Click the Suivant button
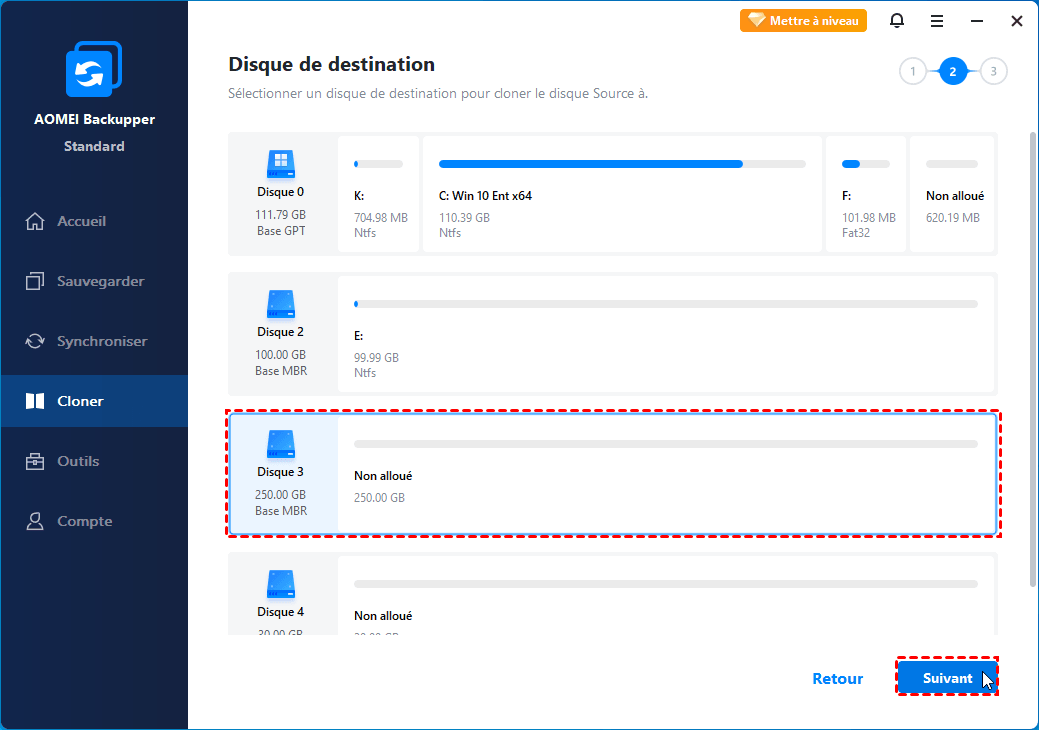 pos(946,677)
